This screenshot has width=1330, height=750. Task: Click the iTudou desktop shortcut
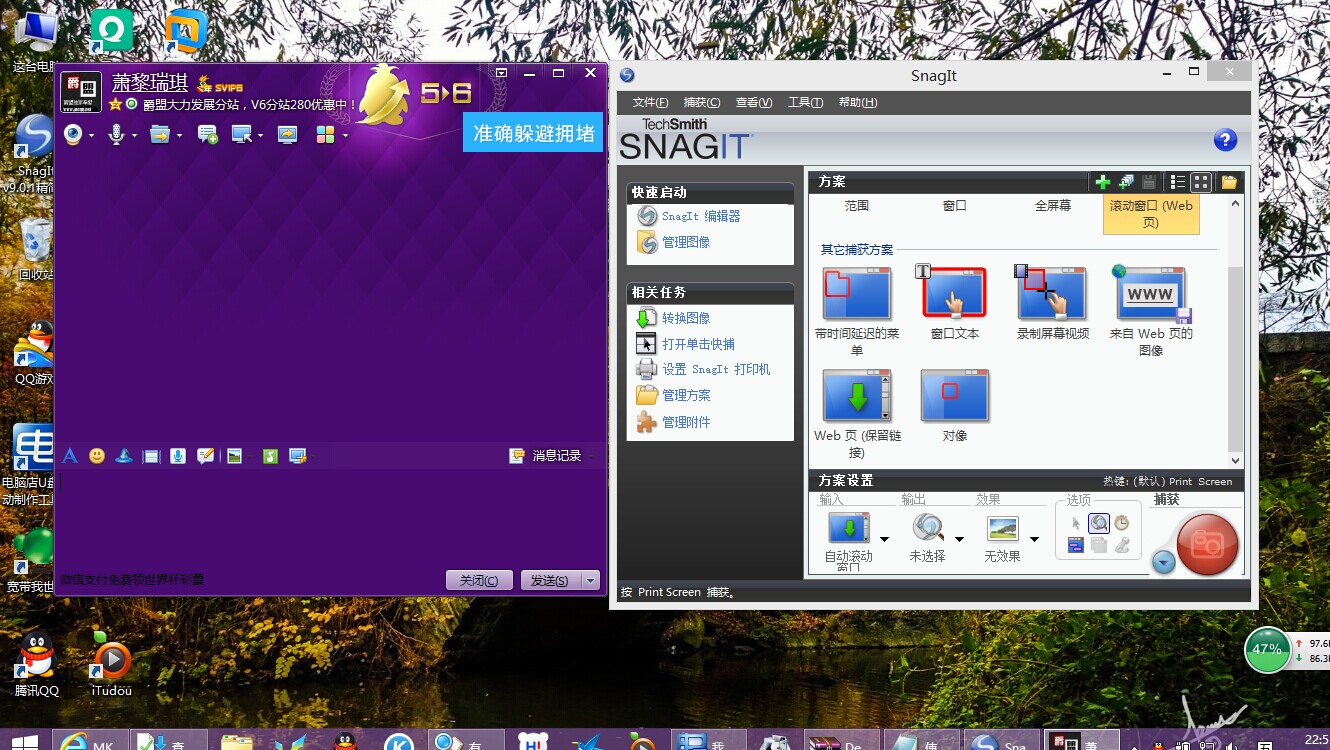point(111,664)
